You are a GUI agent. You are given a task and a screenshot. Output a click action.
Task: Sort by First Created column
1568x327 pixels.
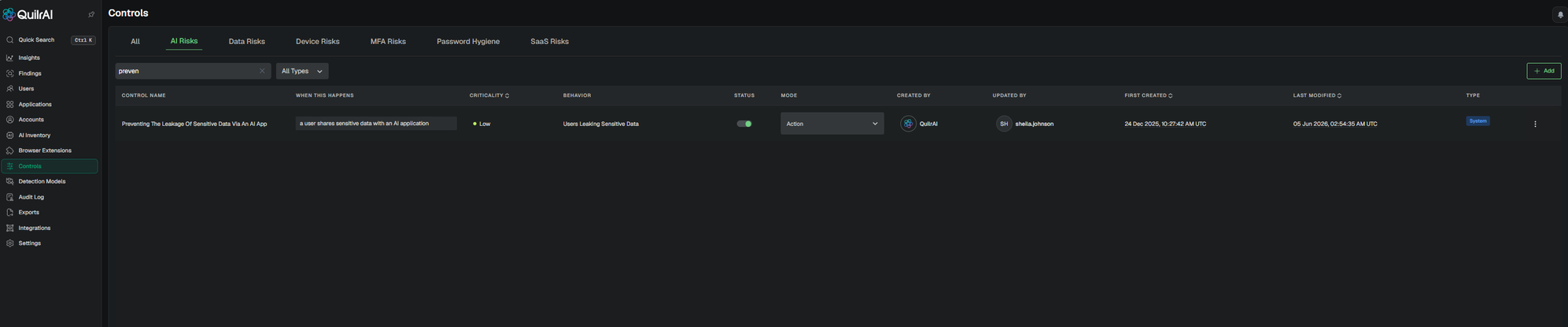[x=1149, y=95]
